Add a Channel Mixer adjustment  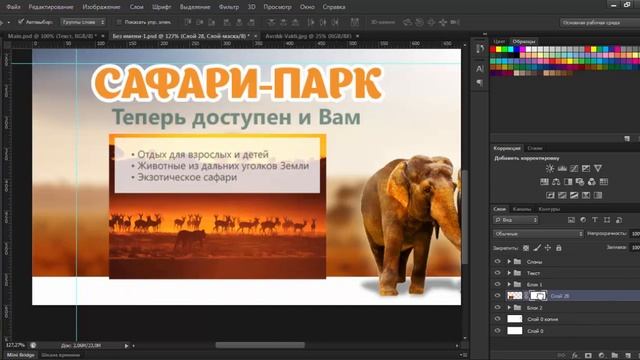591,182
